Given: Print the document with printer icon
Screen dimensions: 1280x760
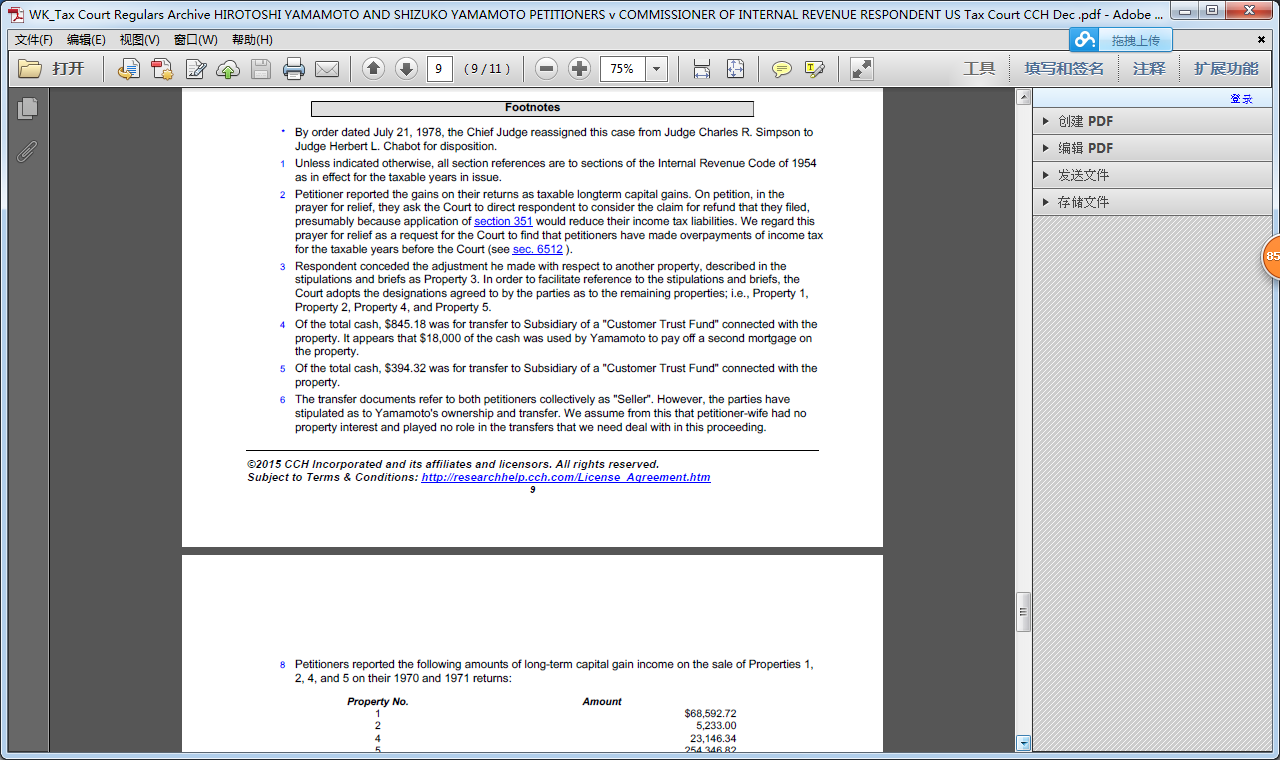Looking at the screenshot, I should point(294,69).
